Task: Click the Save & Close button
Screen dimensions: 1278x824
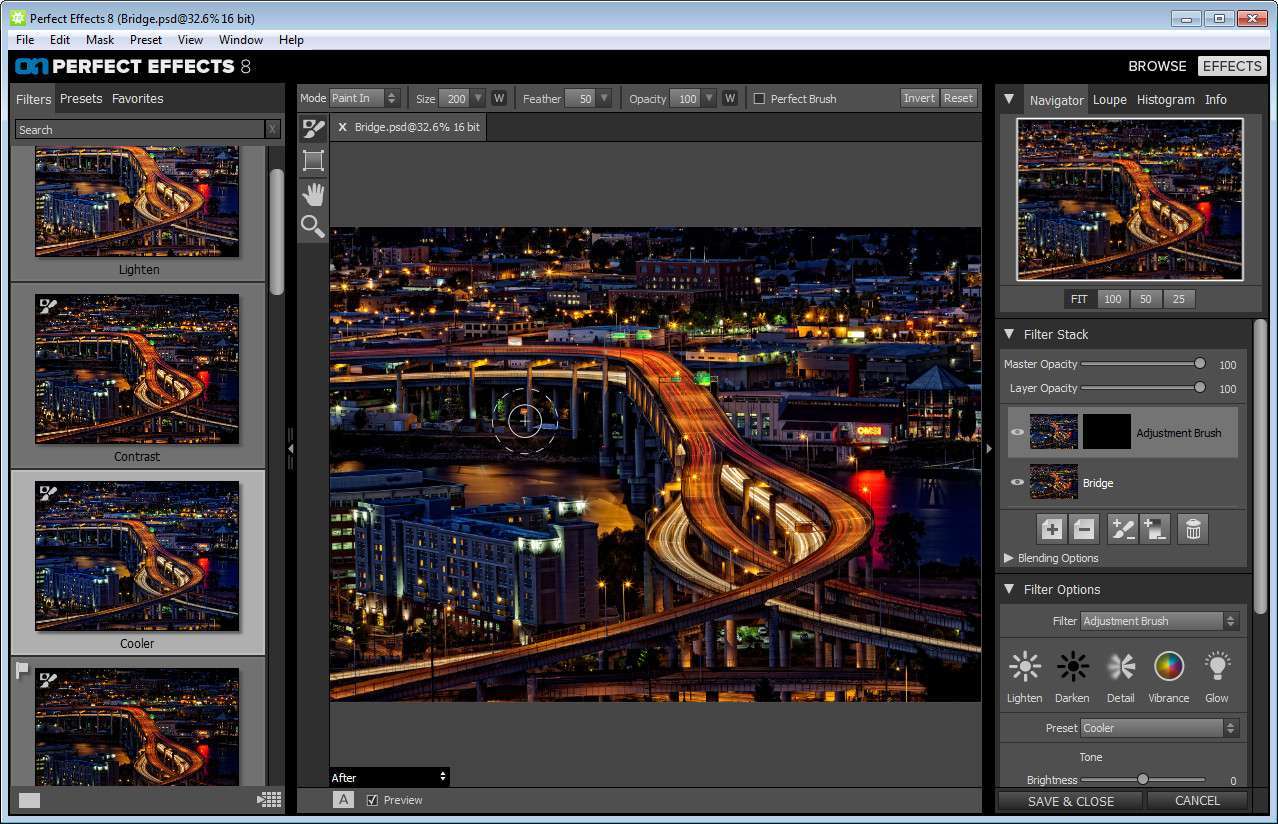Action: click(x=1070, y=801)
